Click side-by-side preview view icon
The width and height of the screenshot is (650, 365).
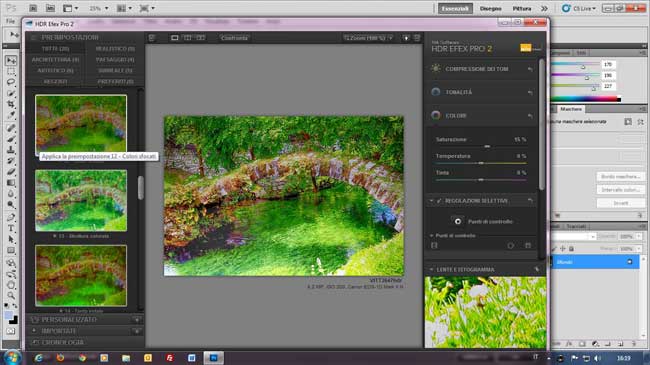(201, 38)
